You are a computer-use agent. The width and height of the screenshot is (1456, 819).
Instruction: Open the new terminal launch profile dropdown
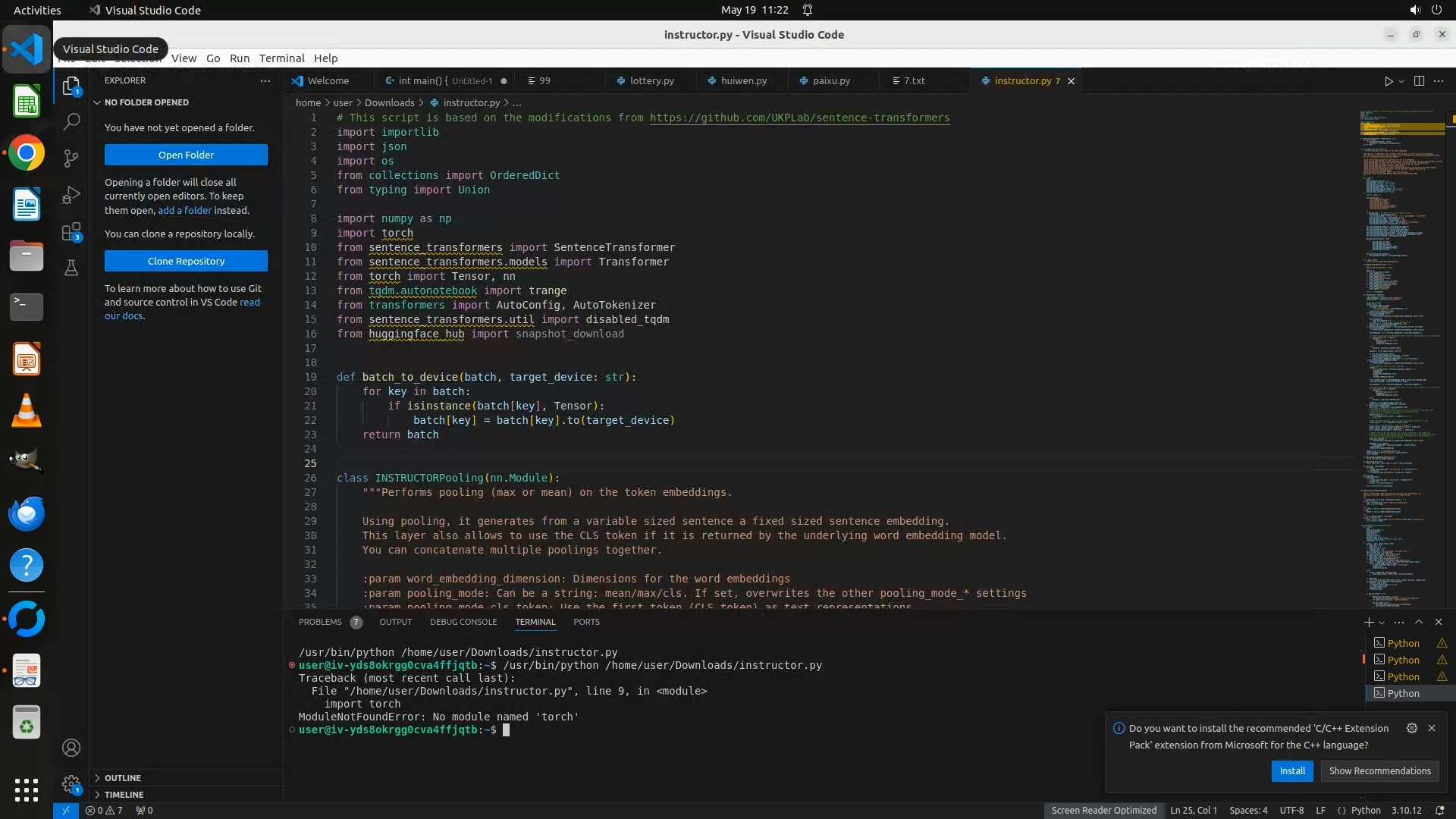[1382, 623]
